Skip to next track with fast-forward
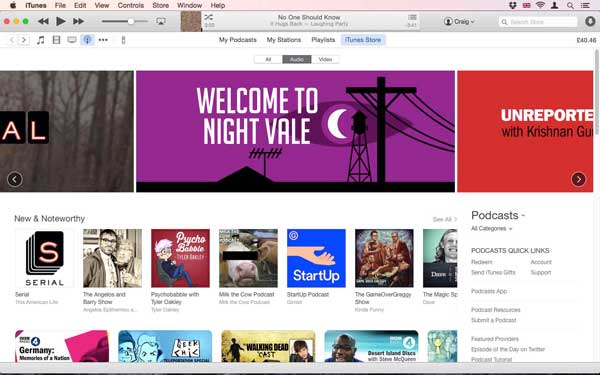The width and height of the screenshot is (600, 375). click(x=78, y=21)
